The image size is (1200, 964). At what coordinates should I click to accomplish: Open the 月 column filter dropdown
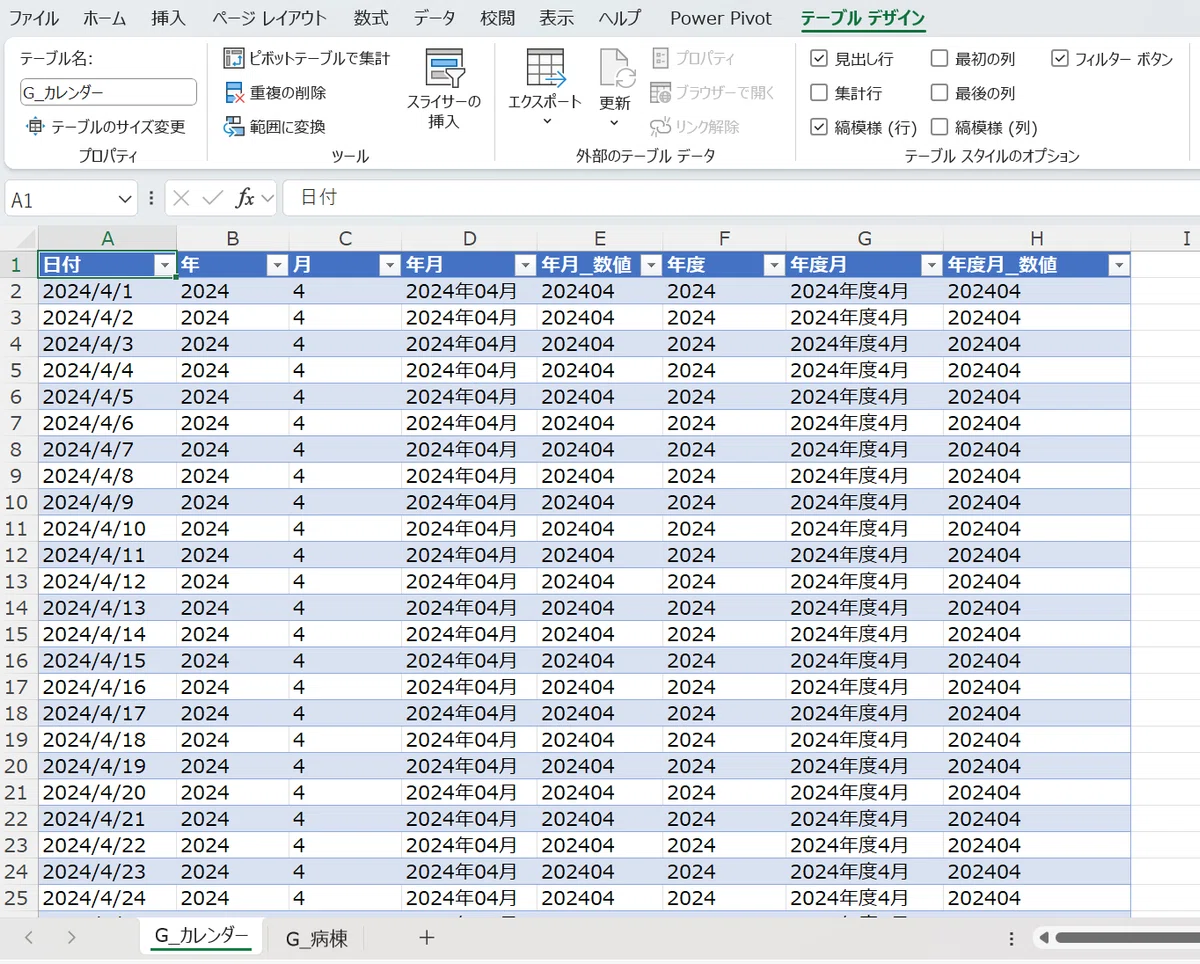(390, 265)
